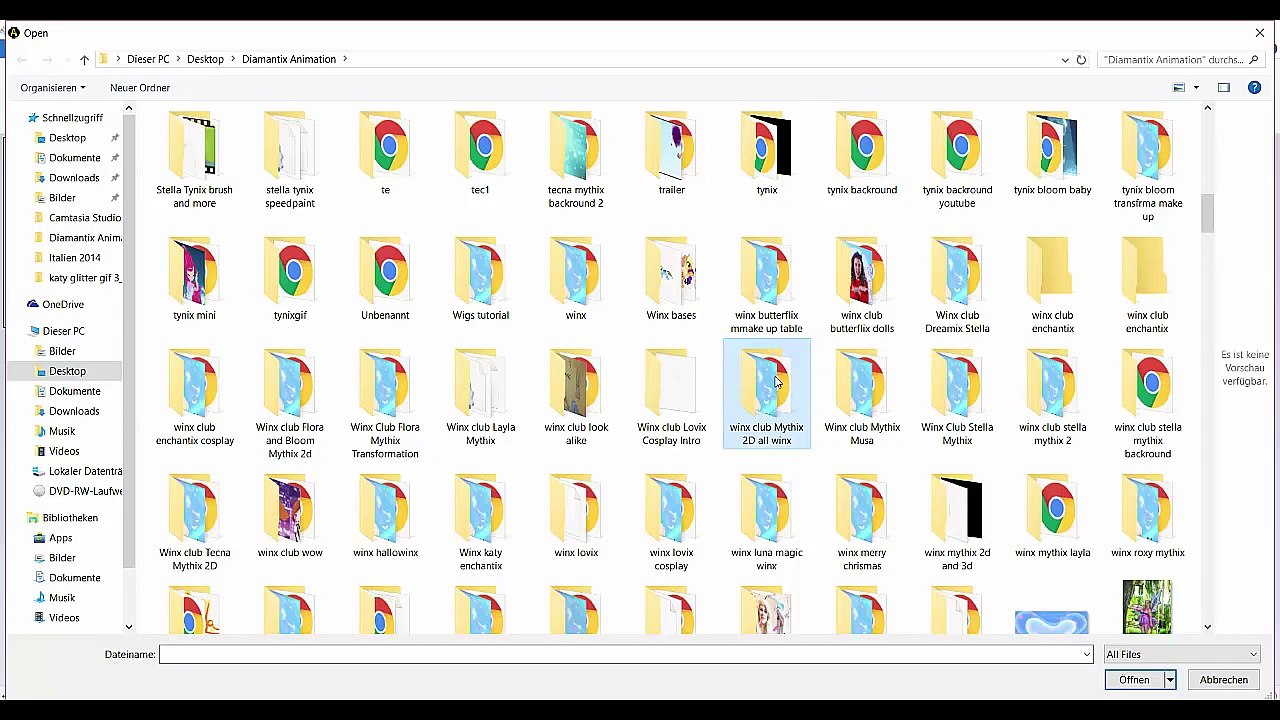Viewport: 1280px width, 720px height.
Task: Jump to 'Diamantix Animation' in the breadcrumb
Action: 289,59
